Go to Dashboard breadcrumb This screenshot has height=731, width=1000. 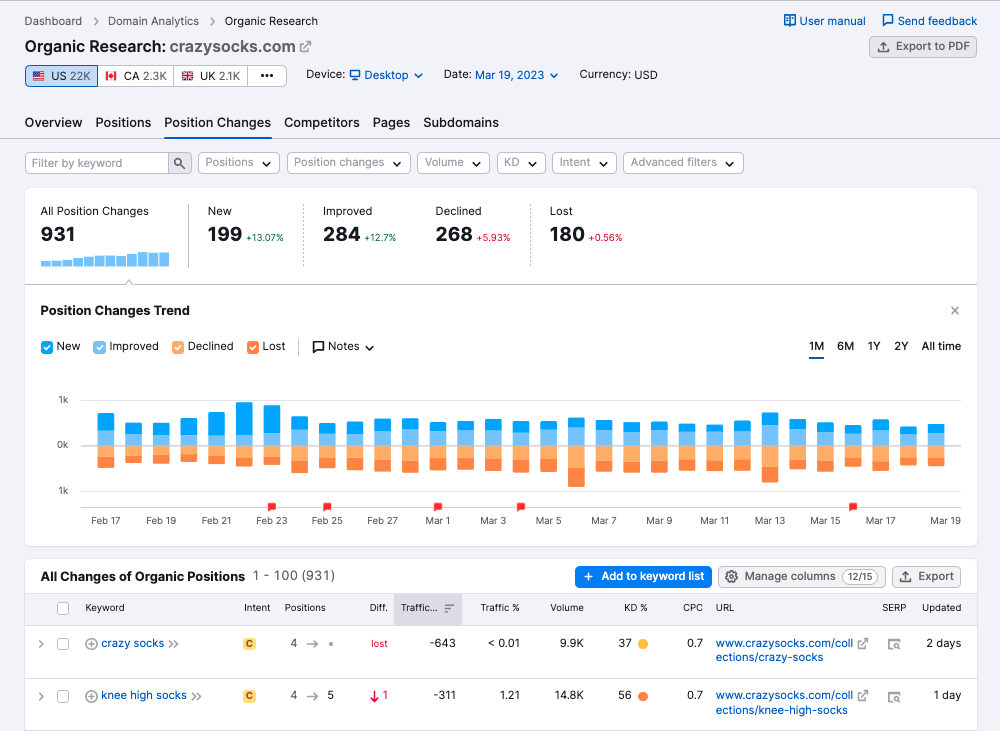tap(54, 21)
